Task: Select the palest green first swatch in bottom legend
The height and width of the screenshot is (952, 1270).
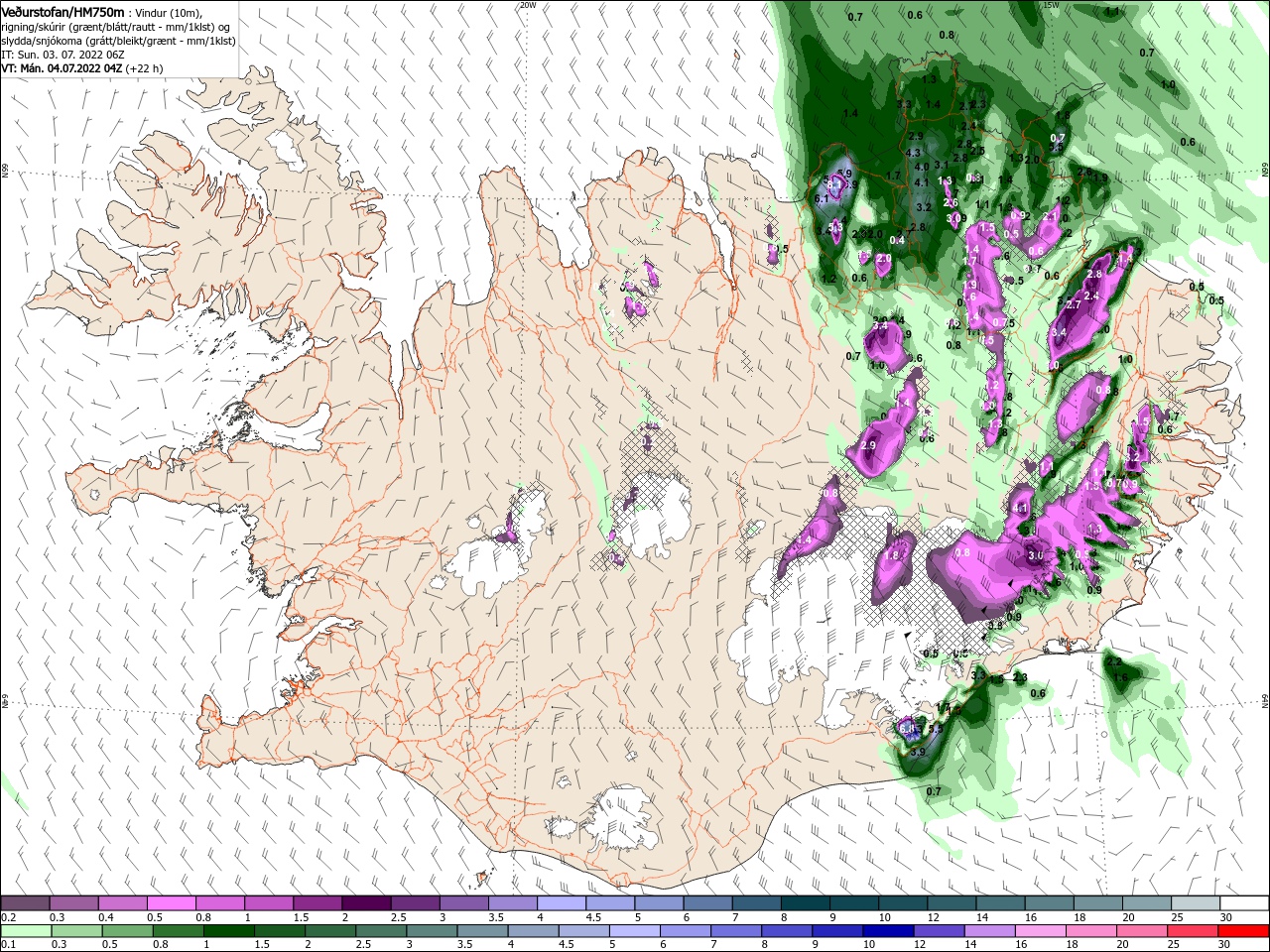Action: click(x=25, y=931)
